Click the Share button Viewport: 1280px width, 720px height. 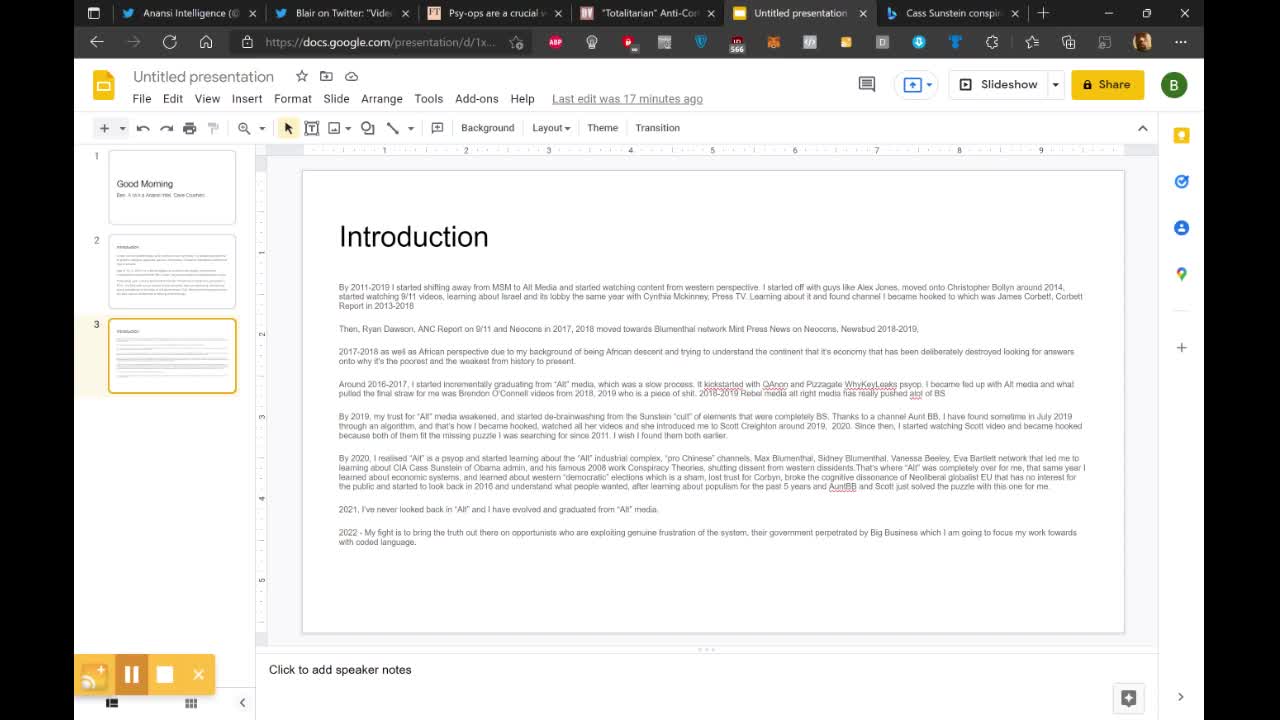pos(1107,85)
